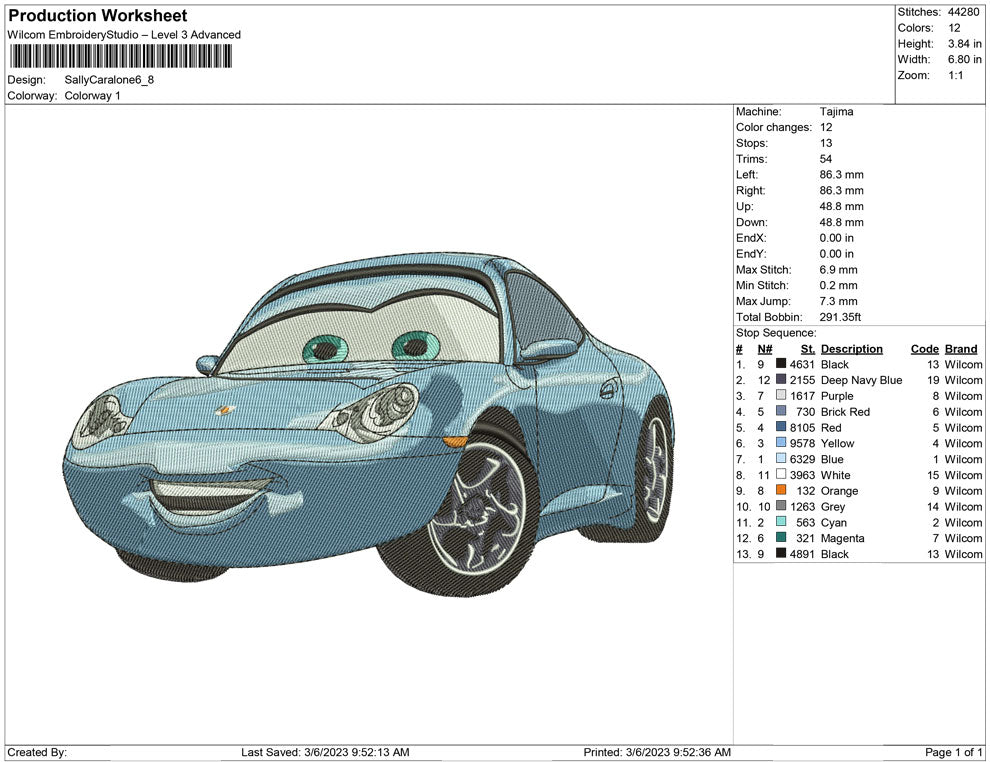The height and width of the screenshot is (762, 990).
Task: Click the Total Bobbin value 291.35ft
Action: coord(841,317)
